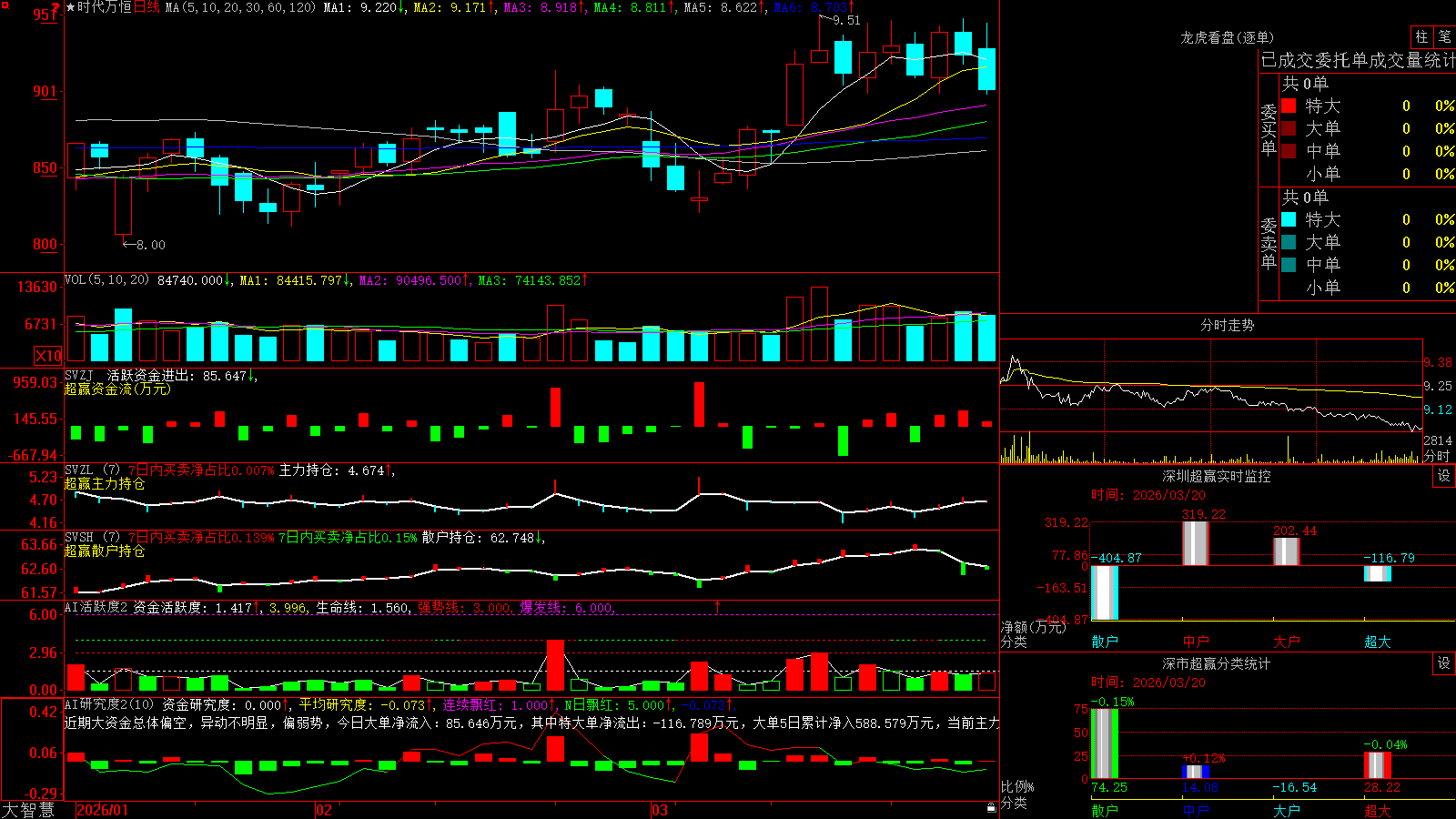Click the 分时走势 panel title

[x=1227, y=325]
